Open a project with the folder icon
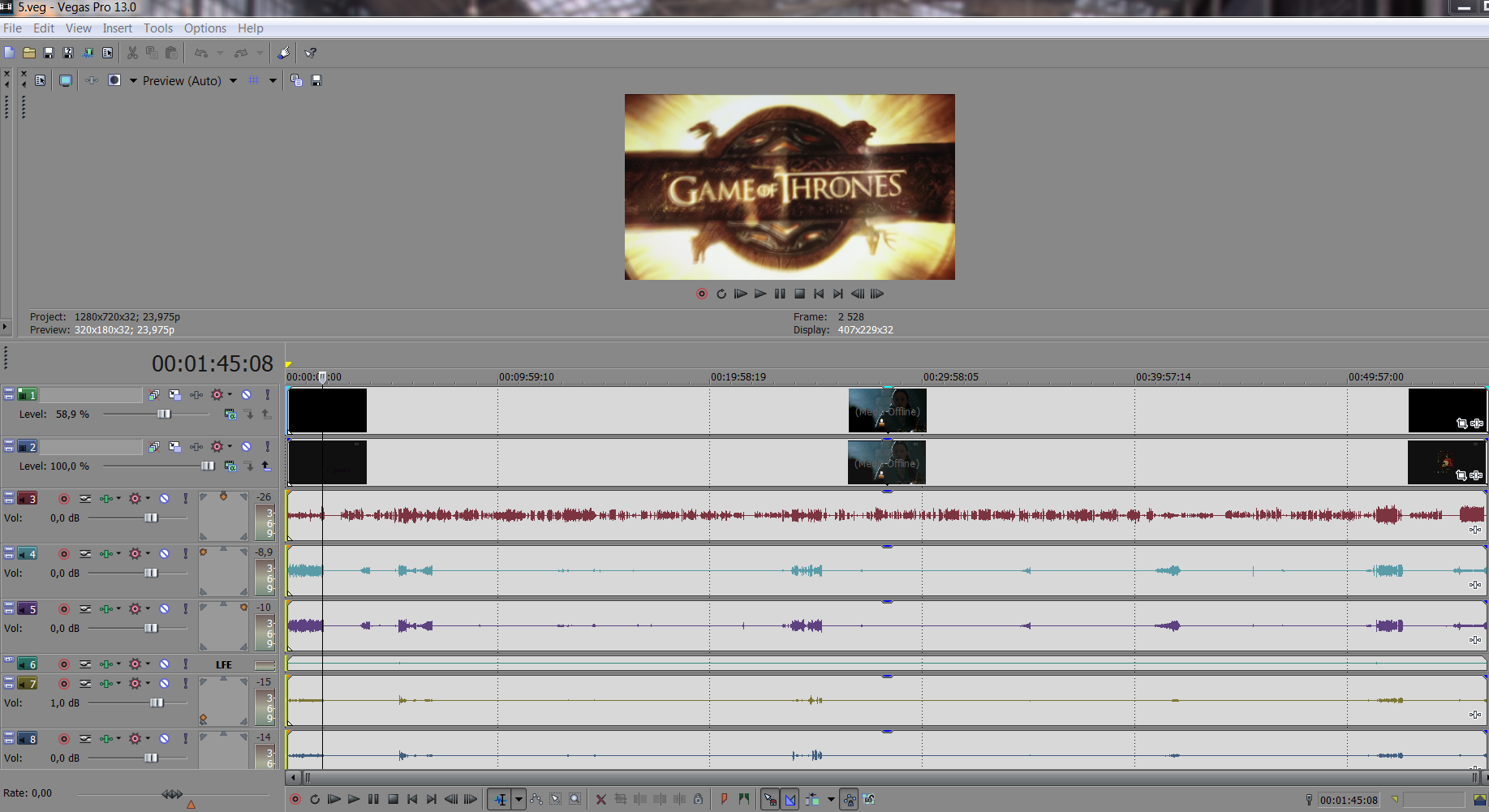 click(x=29, y=53)
